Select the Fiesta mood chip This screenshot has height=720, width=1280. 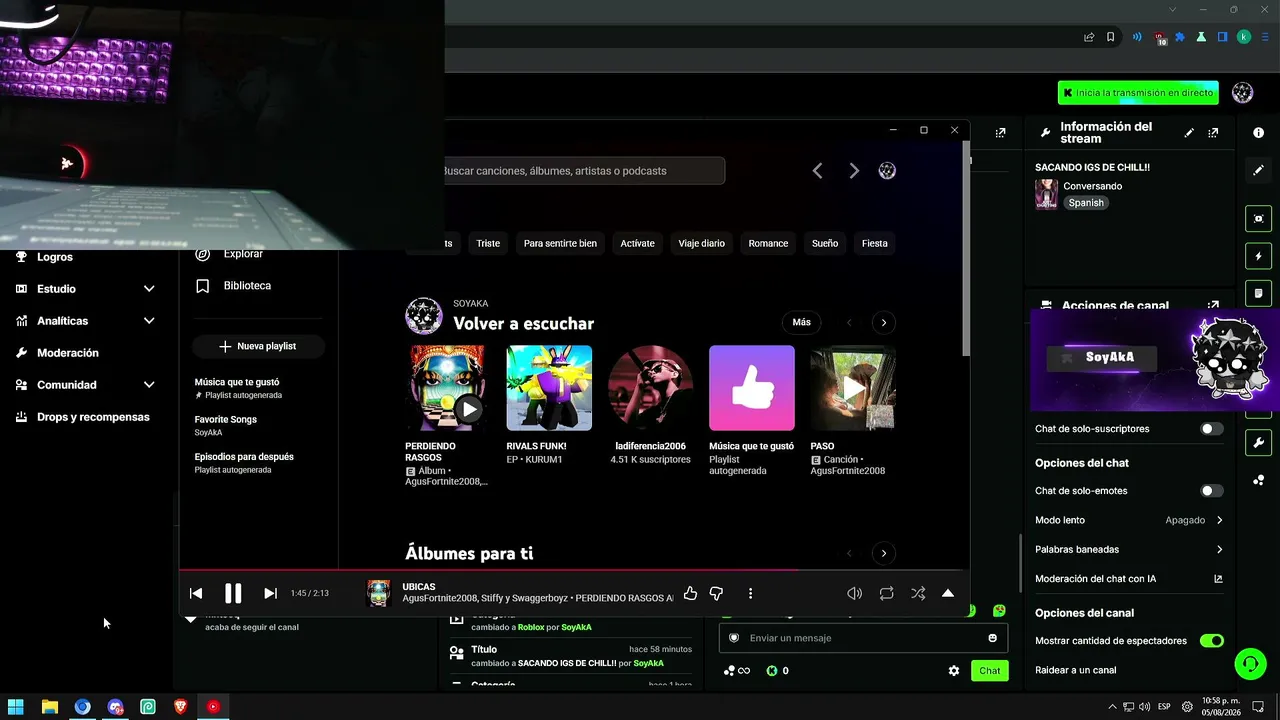tap(875, 243)
